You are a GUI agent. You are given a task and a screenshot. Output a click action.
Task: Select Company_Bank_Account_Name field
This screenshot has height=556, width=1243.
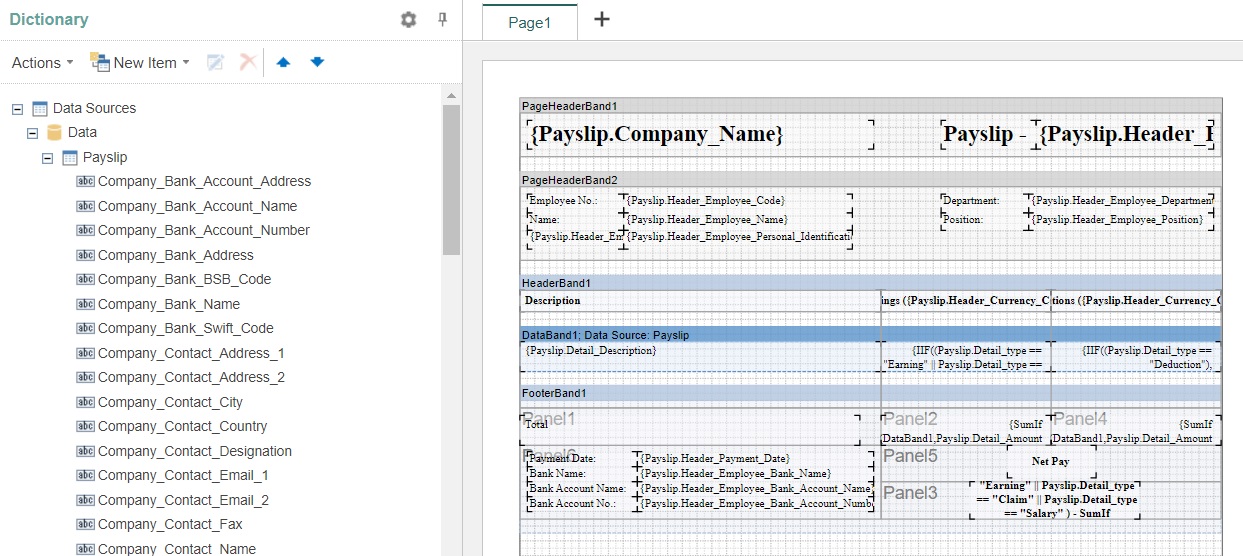coord(197,206)
